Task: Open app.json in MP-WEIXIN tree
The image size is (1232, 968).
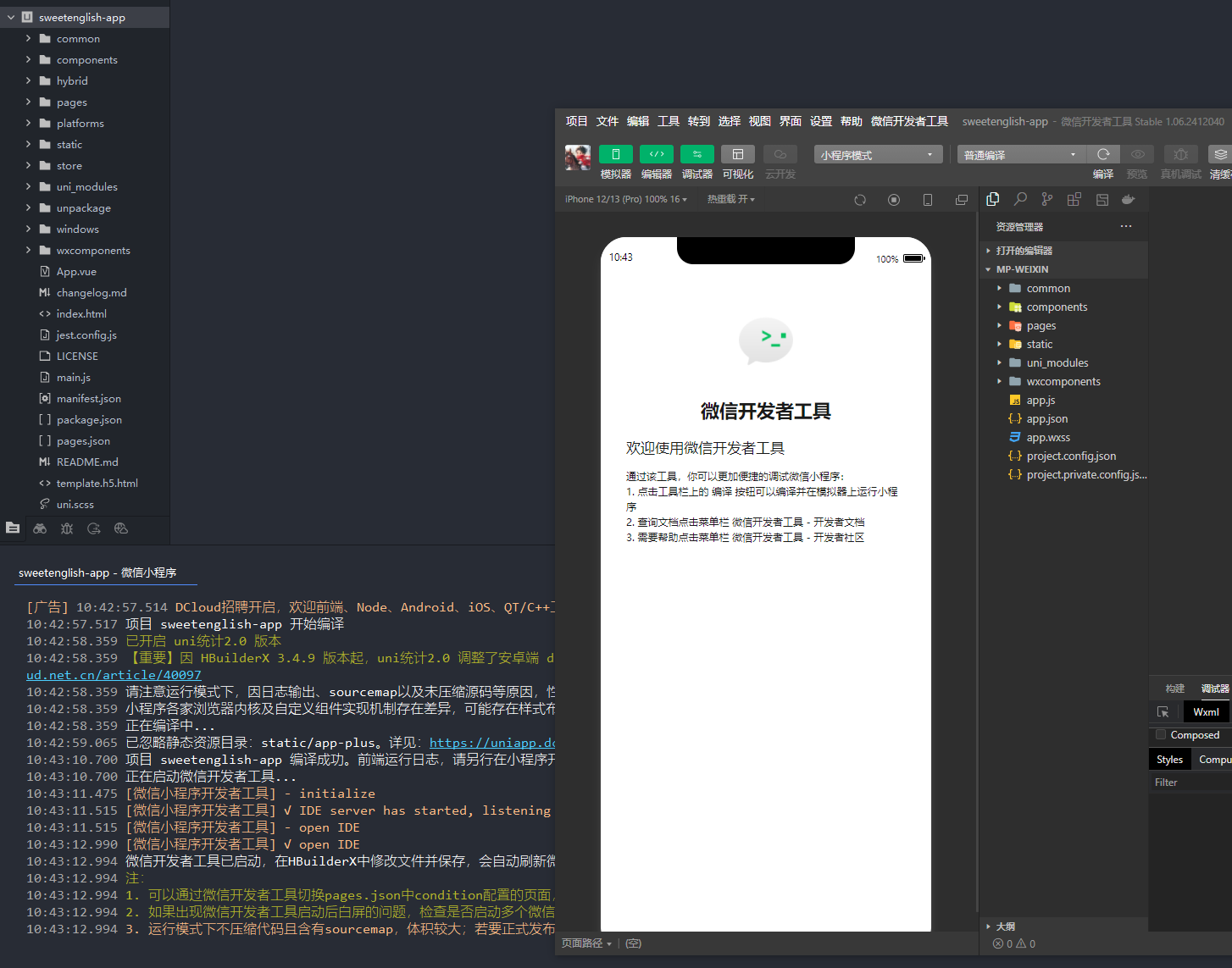Action: pyautogui.click(x=1047, y=418)
